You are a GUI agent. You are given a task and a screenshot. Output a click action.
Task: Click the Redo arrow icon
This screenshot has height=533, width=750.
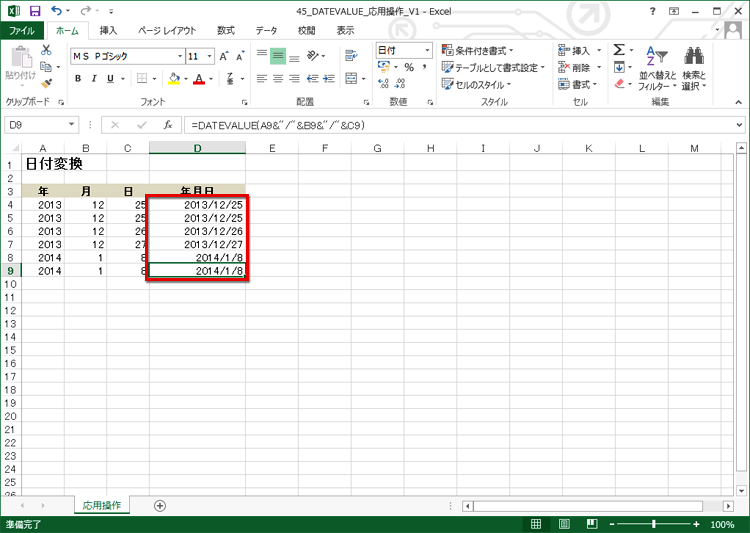pyautogui.click(x=86, y=11)
